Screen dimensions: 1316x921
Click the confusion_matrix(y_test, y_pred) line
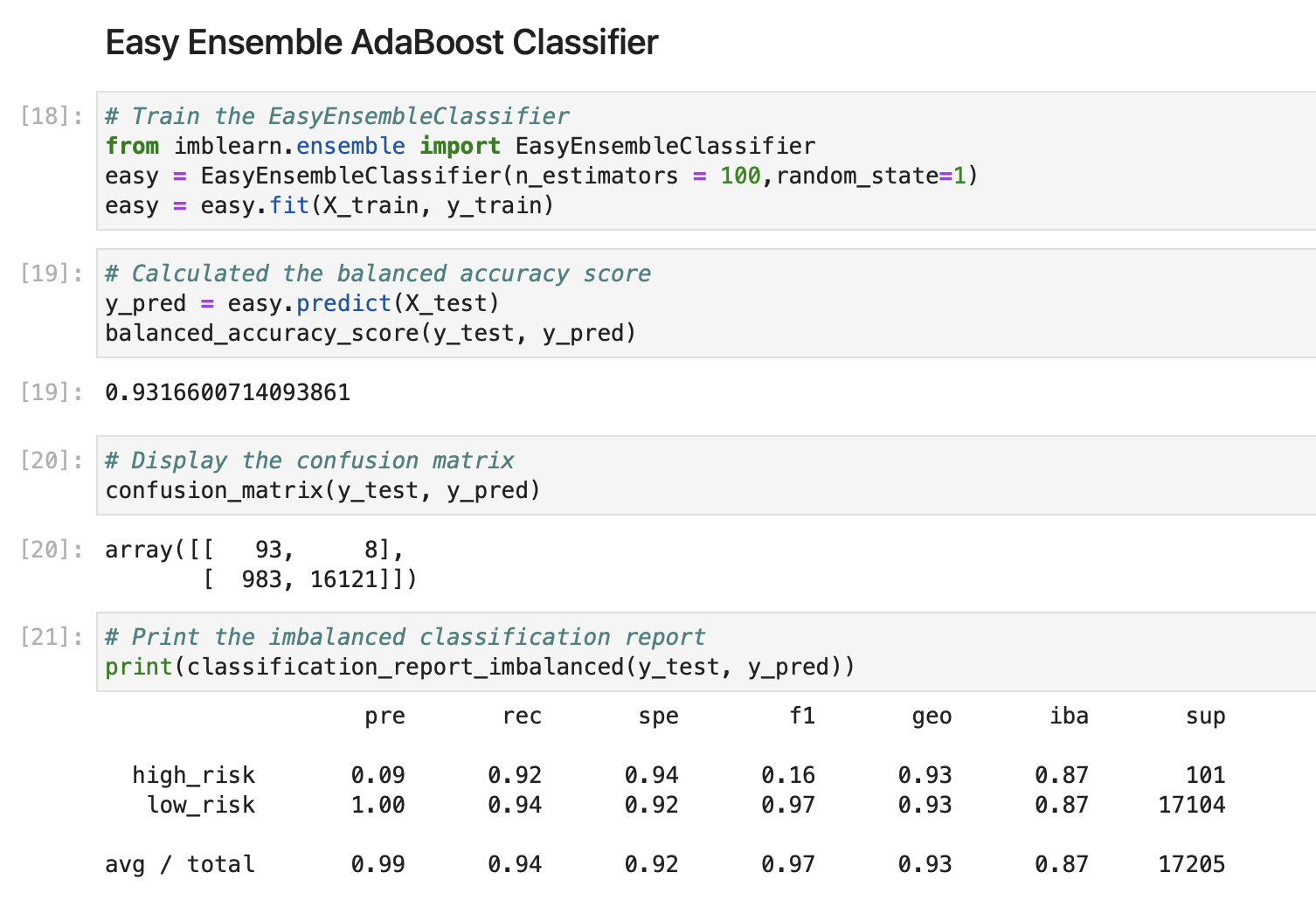323,490
